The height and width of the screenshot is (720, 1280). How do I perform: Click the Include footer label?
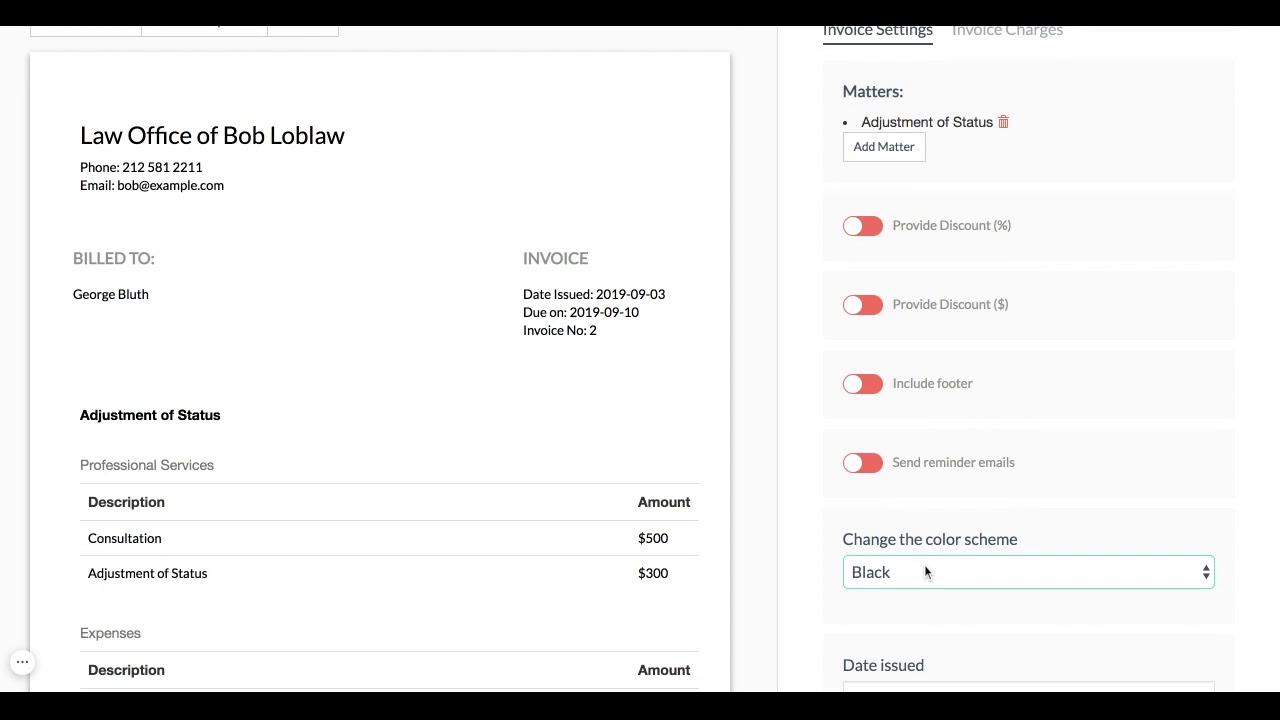(933, 383)
